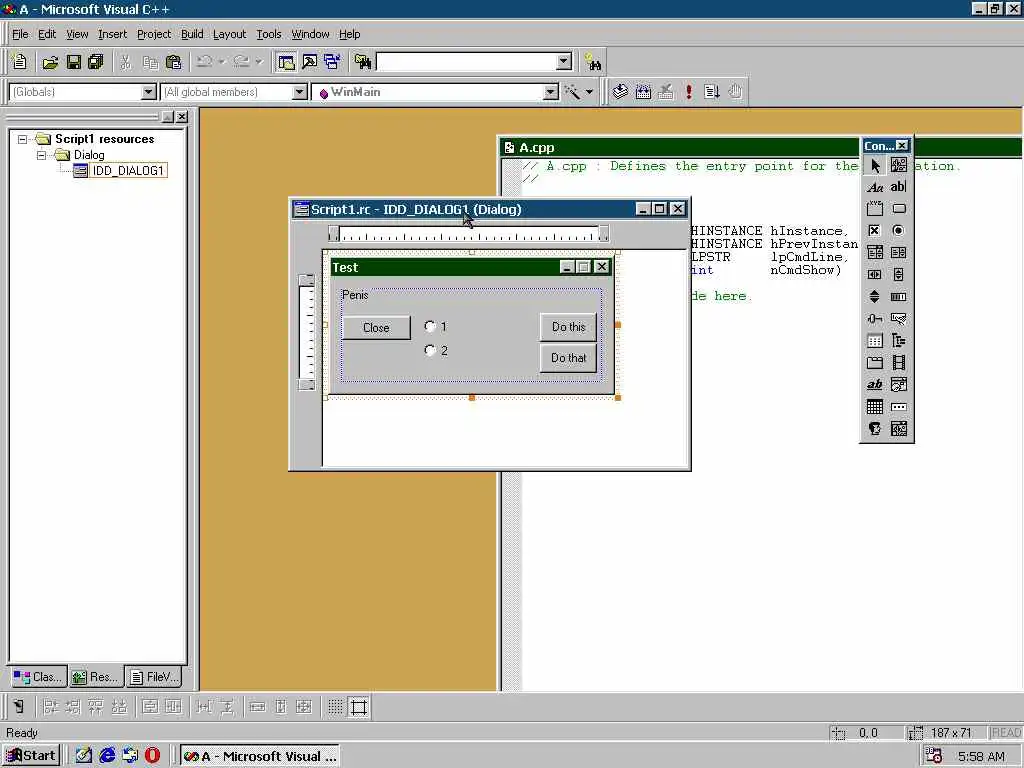
Task: Click the New Text File toolbar icon
Action: coord(20,62)
